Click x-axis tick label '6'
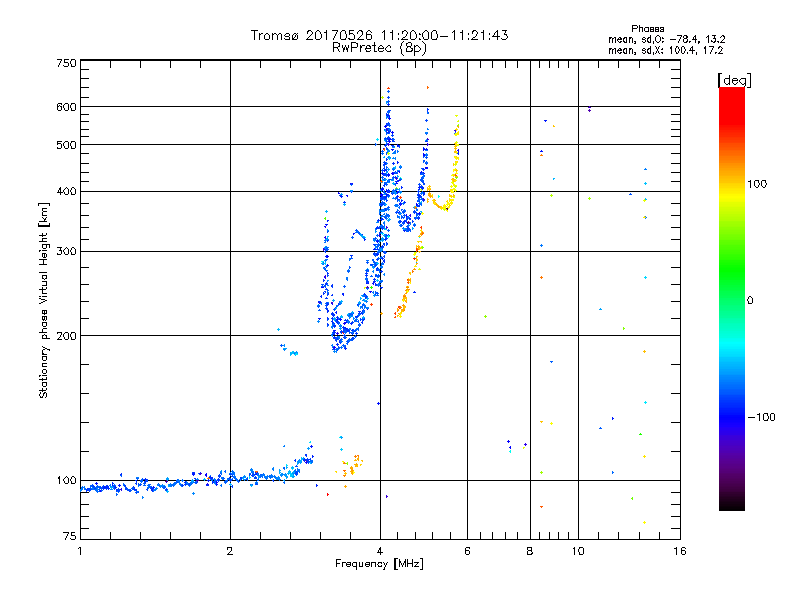Viewport: 800px width, 600px height. tap(467, 551)
